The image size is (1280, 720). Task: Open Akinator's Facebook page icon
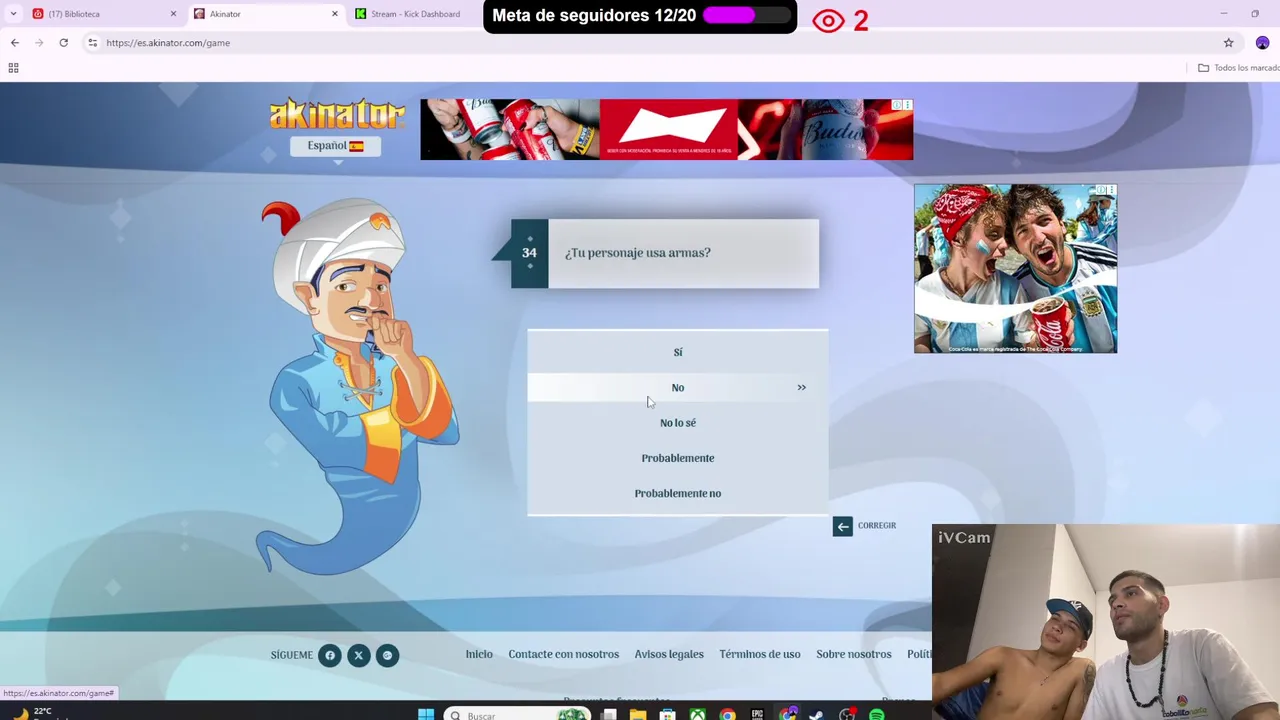[x=329, y=656]
